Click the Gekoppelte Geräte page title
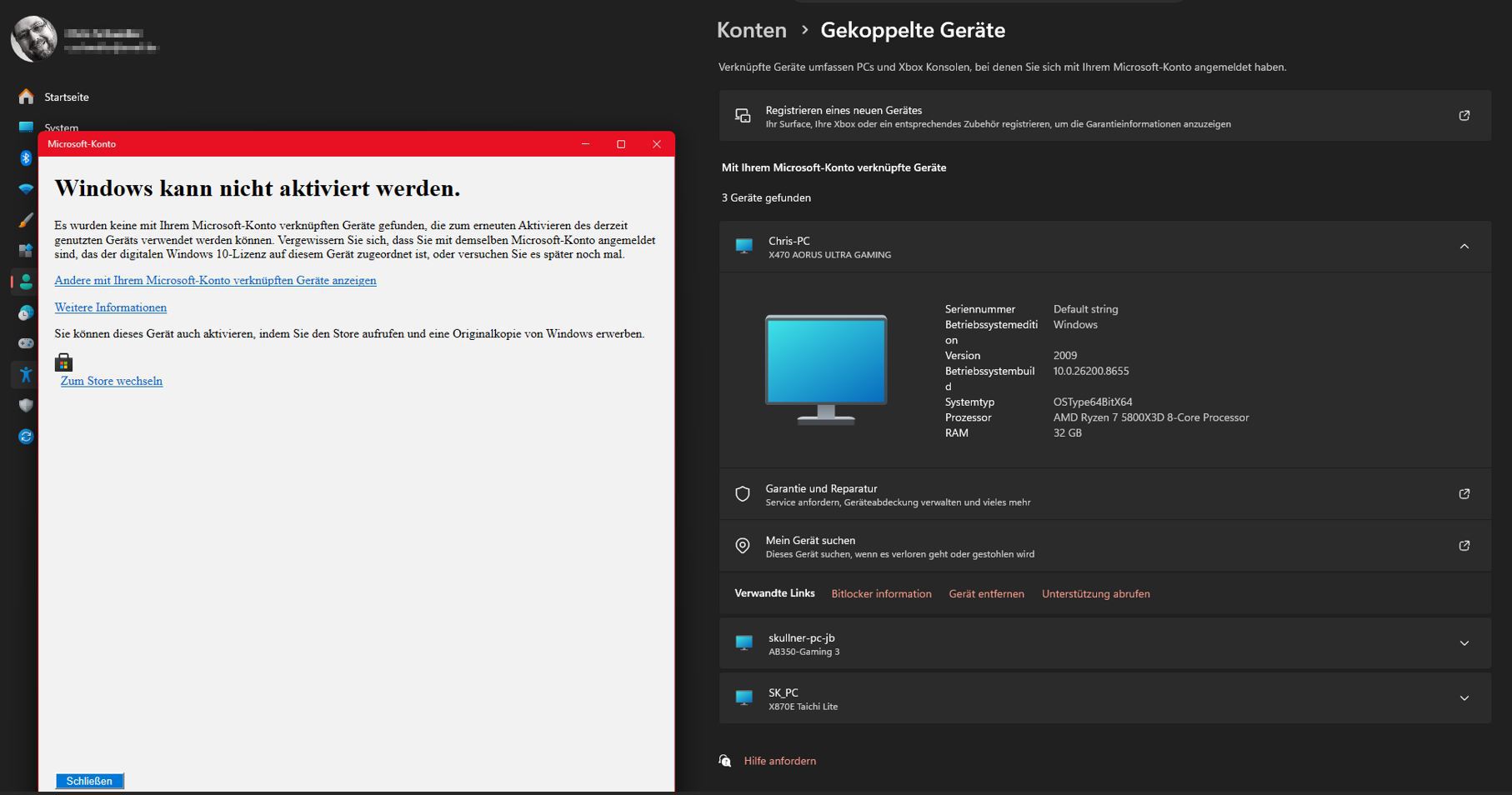Screen dimensions: 1512x795 [x=913, y=30]
